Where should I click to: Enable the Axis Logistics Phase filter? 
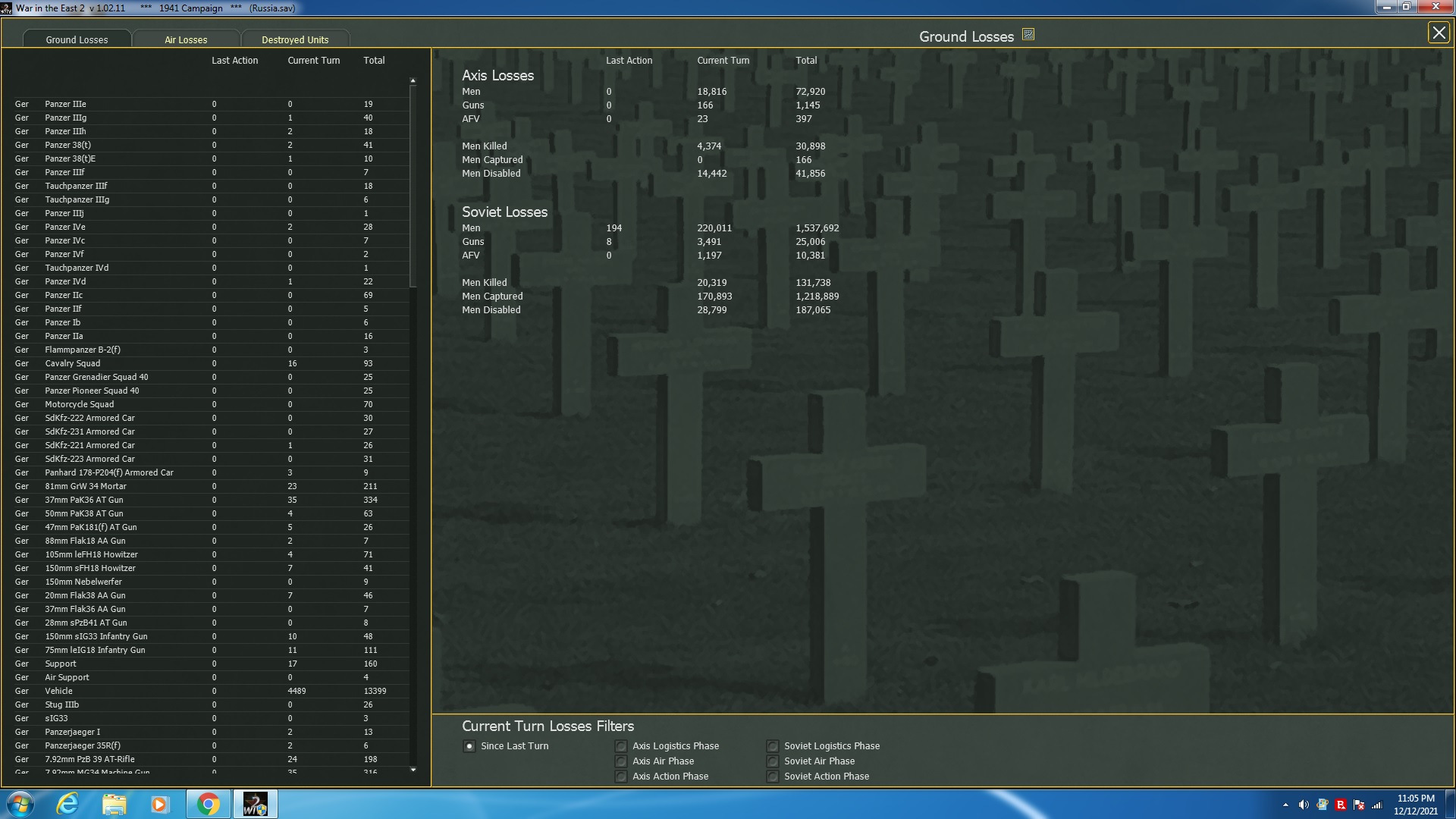click(x=621, y=746)
